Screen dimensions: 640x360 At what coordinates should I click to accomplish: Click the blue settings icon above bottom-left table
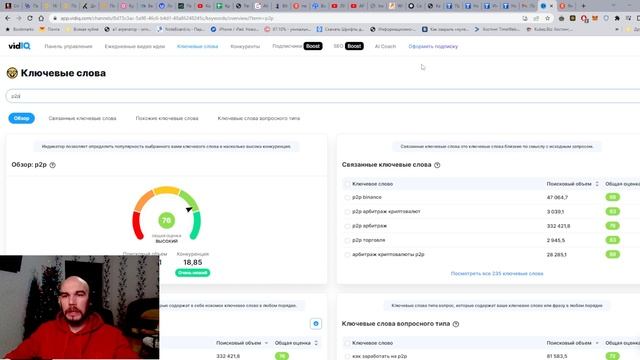coord(316,324)
